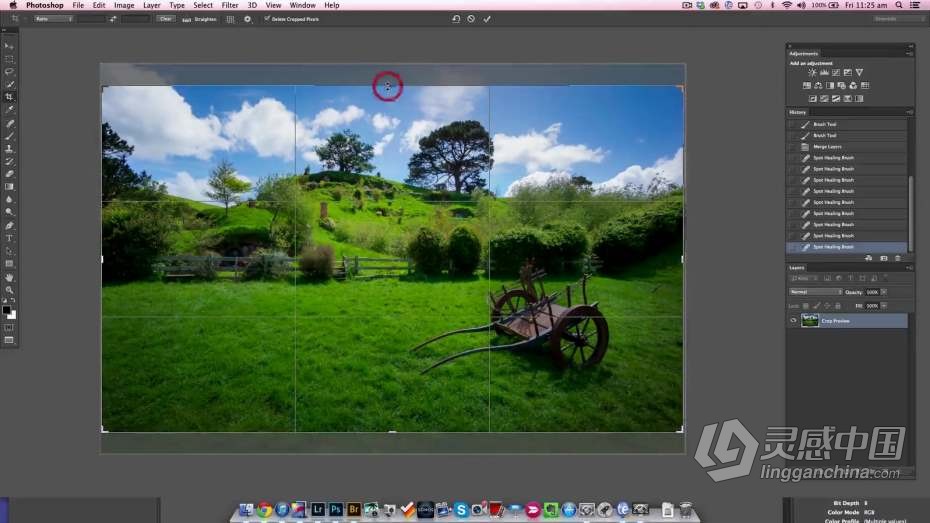This screenshot has width=930, height=523.
Task: Hide the Crop Preview layer
Action: 794,321
